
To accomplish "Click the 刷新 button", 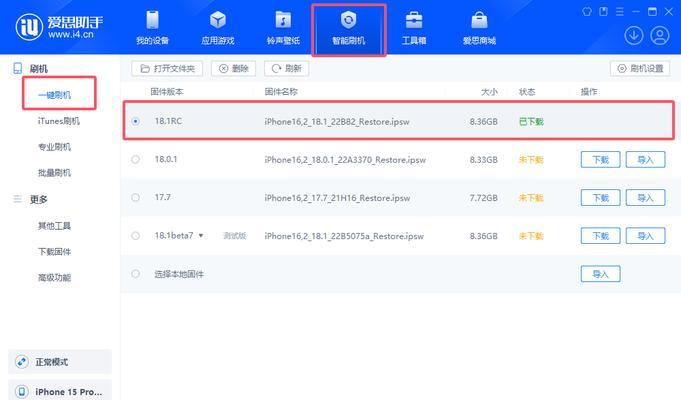I will click(x=287, y=69).
